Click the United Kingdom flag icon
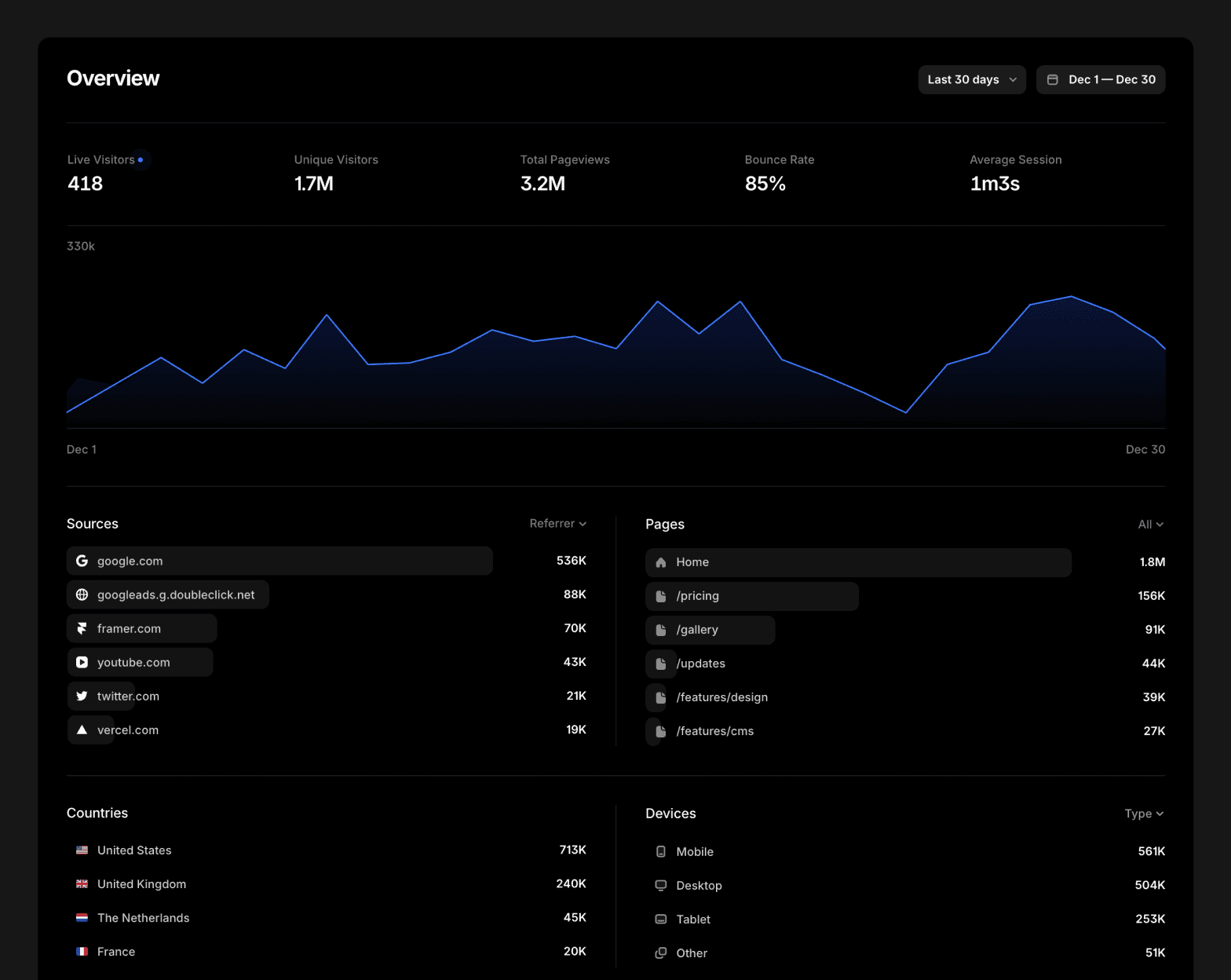The height and width of the screenshot is (980, 1231). point(82,884)
